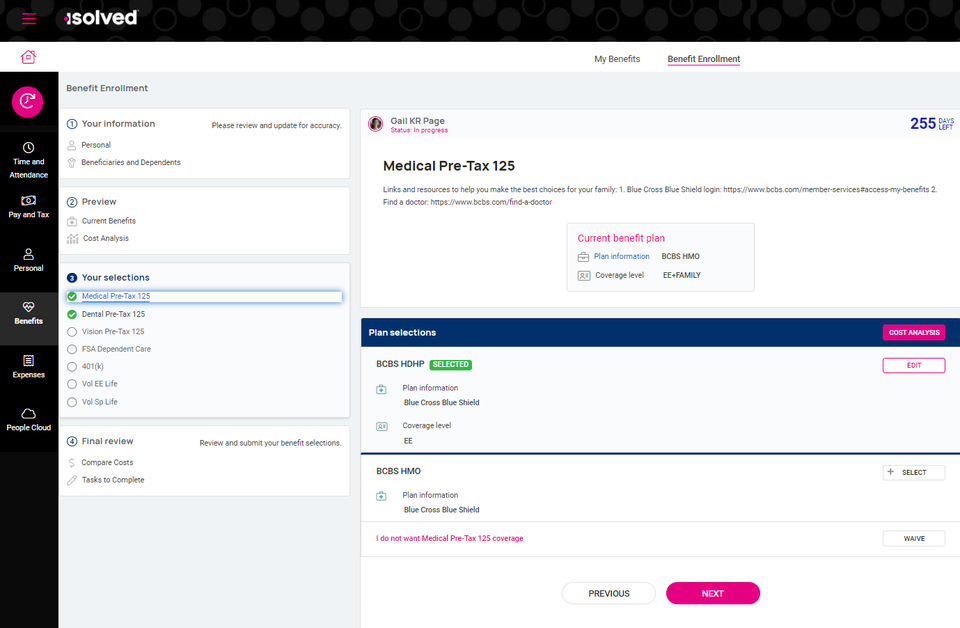This screenshot has width=960, height=628.
Task: Click the step 2 Preview circle icon
Action: [x=72, y=202]
